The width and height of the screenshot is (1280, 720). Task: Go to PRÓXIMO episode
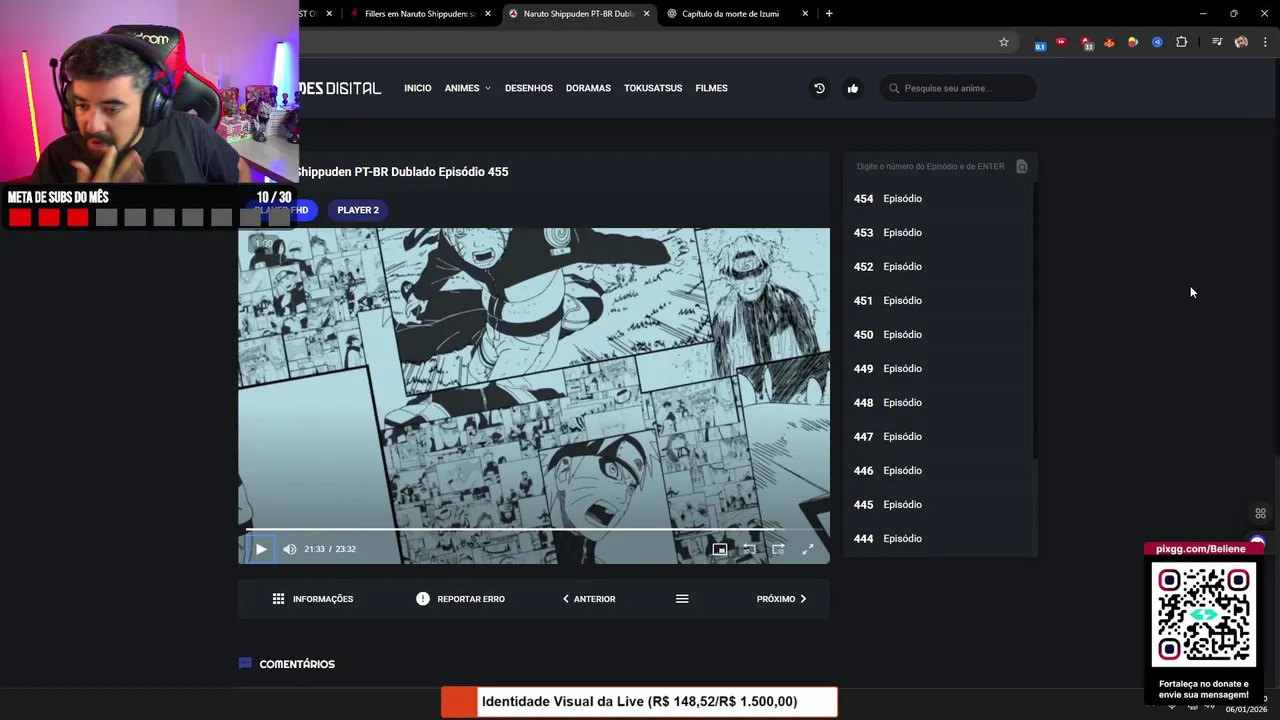(781, 599)
